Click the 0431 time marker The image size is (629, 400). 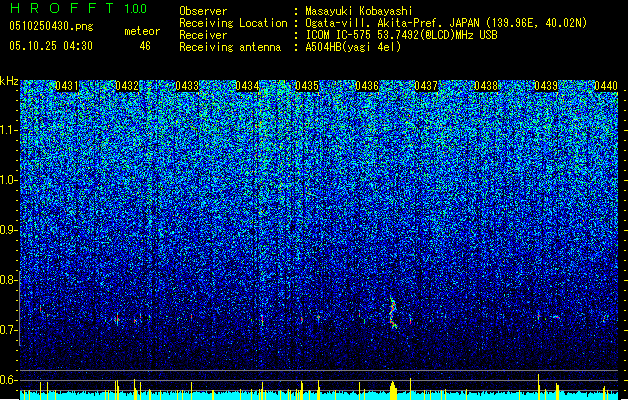[67, 86]
